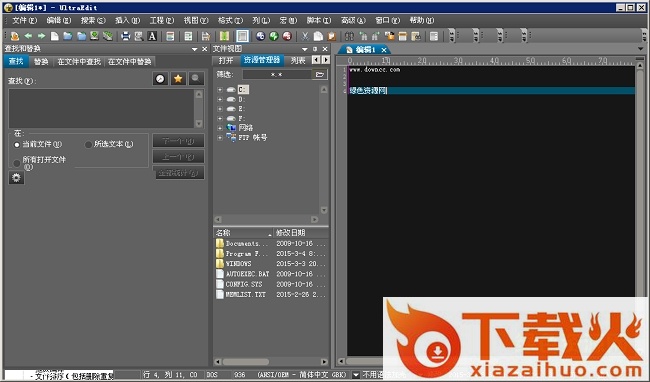Click the first blue folder toolbar icon
650x382 pixels.
coord(68,36)
